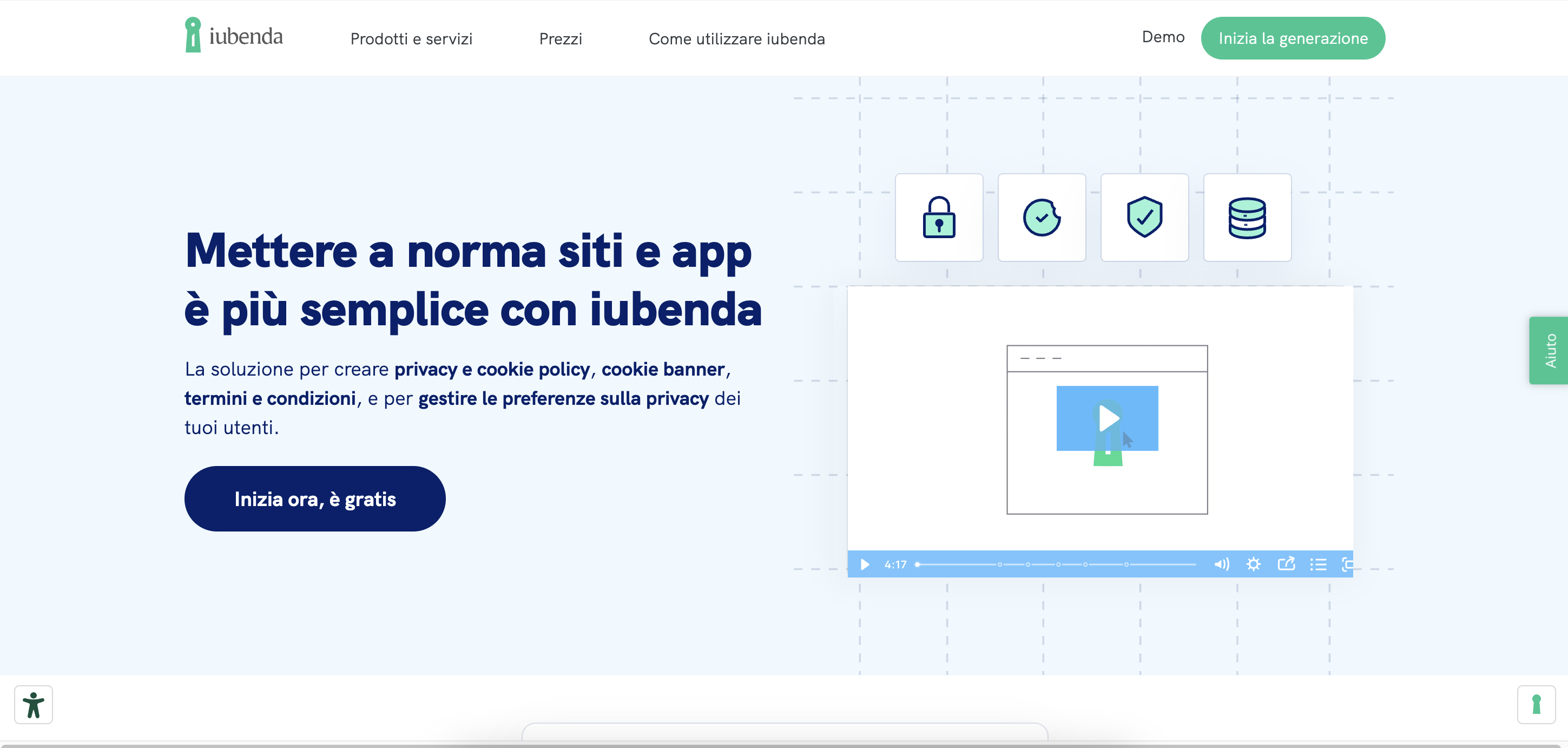Click the iubenda logo

(x=234, y=36)
